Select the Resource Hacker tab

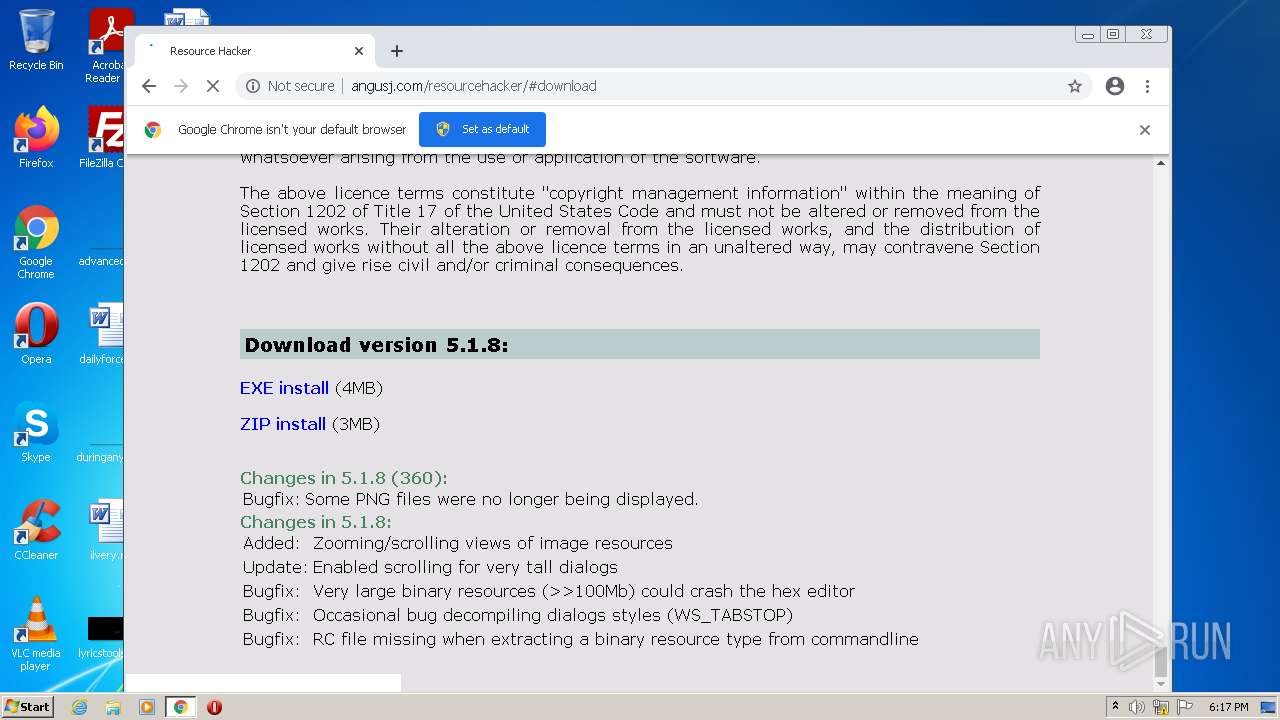[x=255, y=51]
